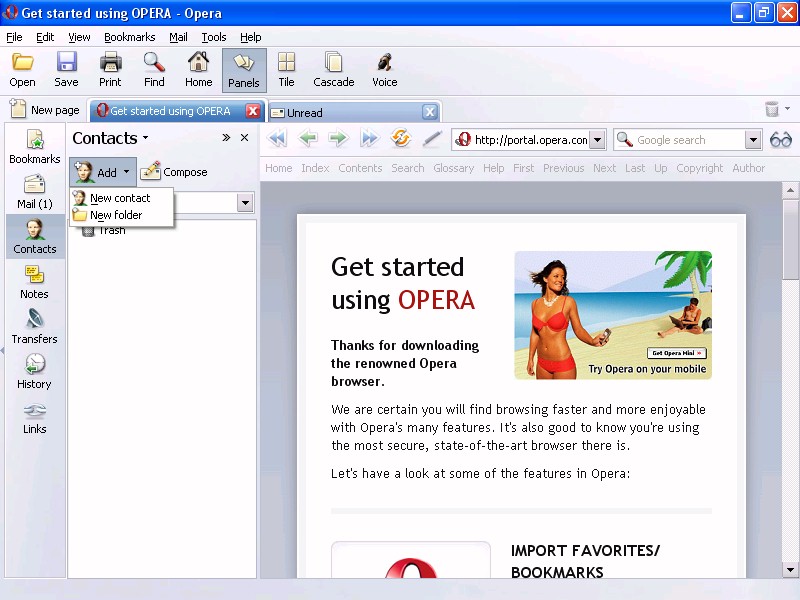Screen dimensions: 800x600
Task: Open the Google search engine dropdown
Action: pyautogui.click(x=753, y=140)
